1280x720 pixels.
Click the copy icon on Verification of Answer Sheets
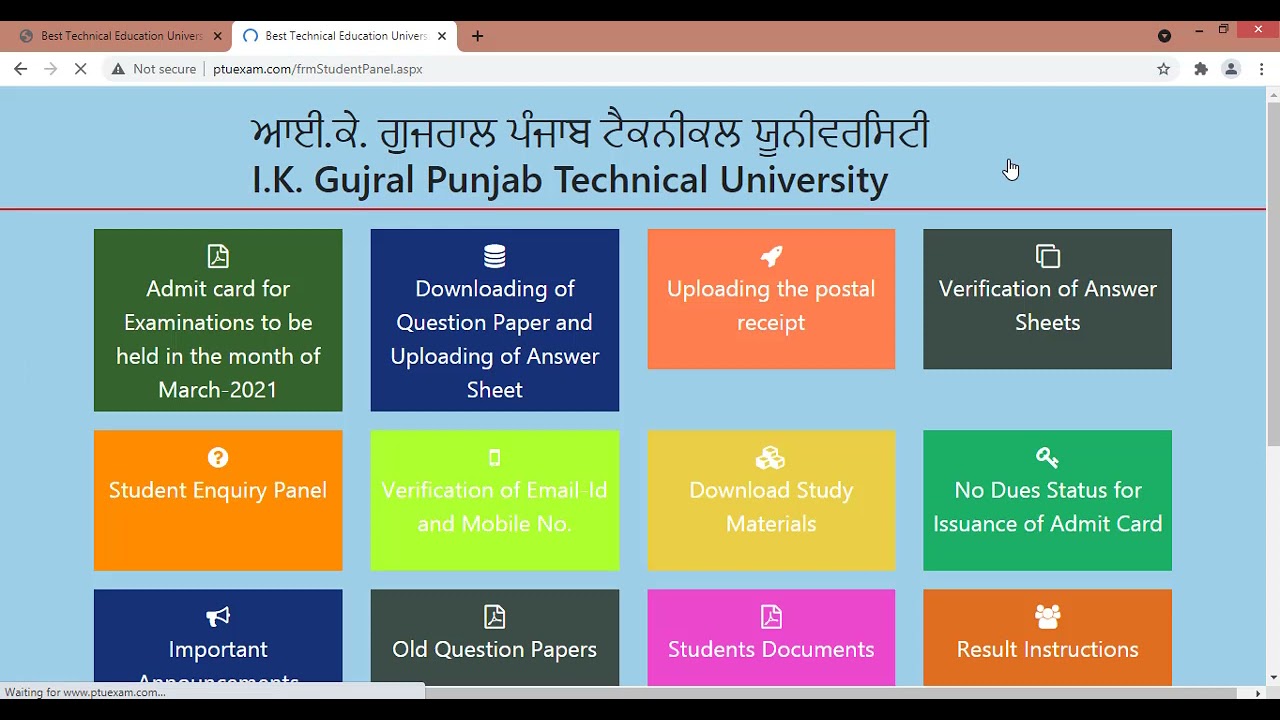(1048, 256)
